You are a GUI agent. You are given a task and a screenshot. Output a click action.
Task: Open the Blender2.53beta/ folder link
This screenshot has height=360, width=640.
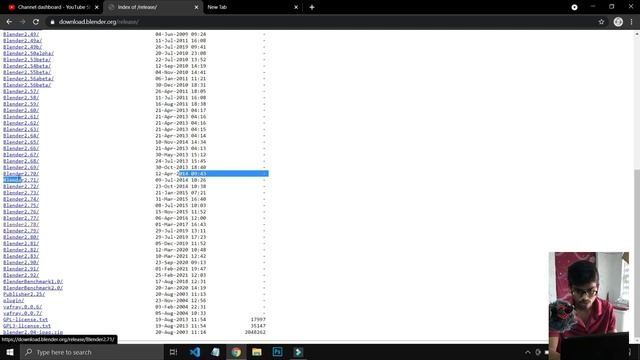click(27, 60)
